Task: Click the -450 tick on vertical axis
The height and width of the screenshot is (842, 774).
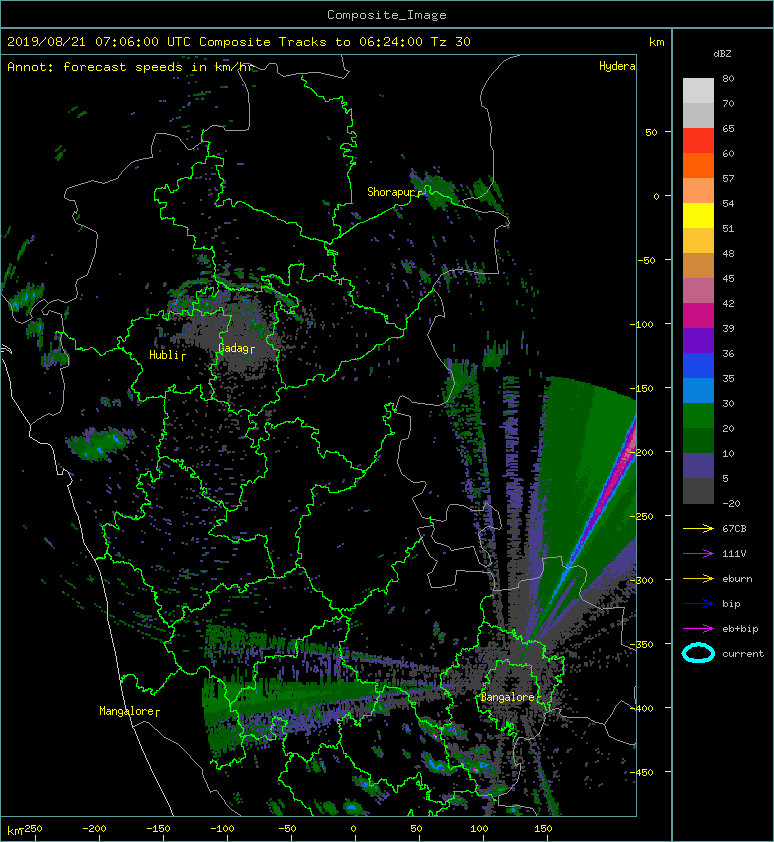Action: tap(641, 772)
